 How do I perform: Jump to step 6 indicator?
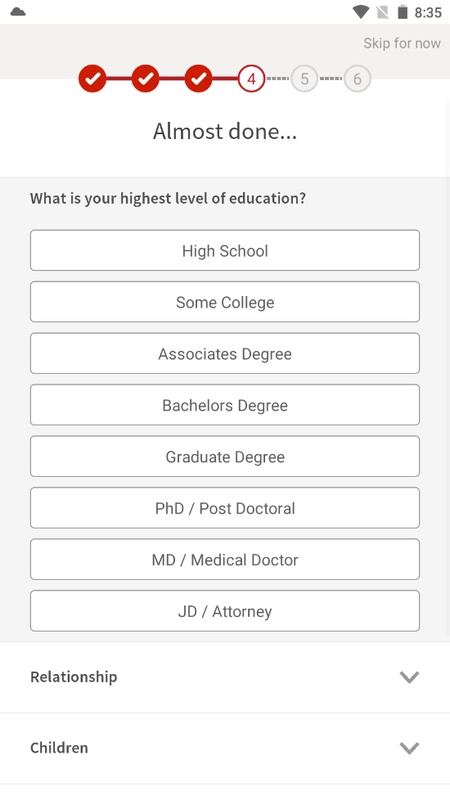357,79
